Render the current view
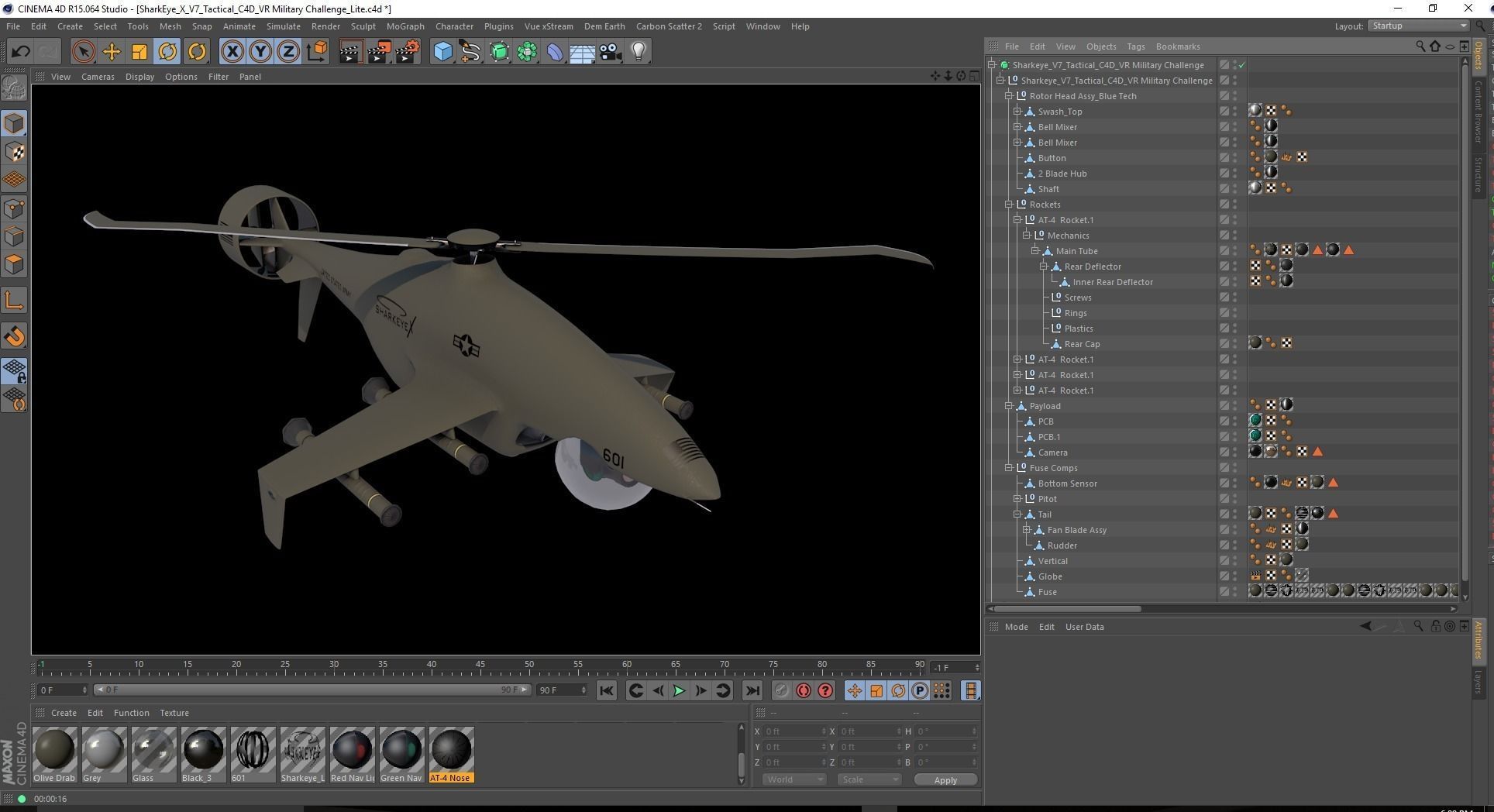 [350, 52]
